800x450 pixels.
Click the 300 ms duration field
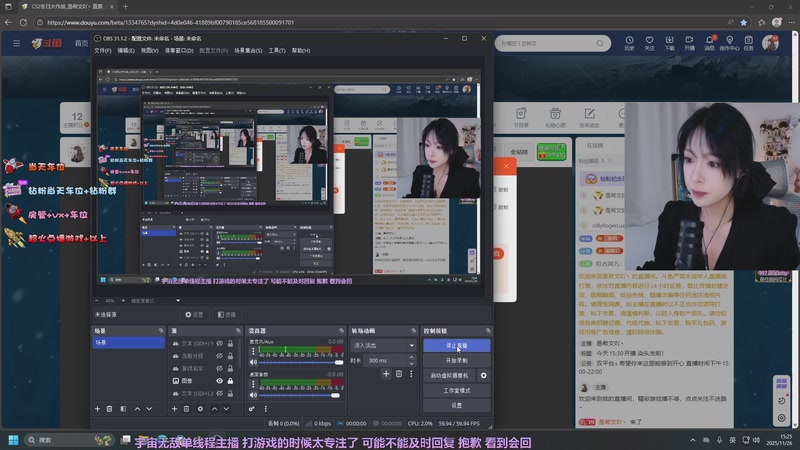(385, 360)
